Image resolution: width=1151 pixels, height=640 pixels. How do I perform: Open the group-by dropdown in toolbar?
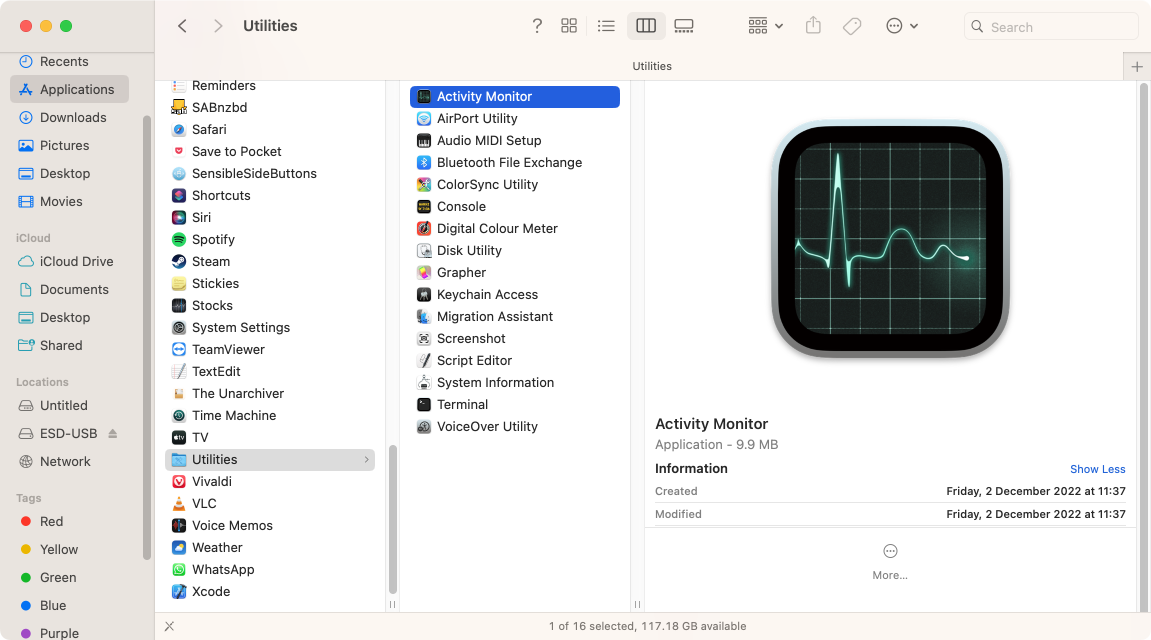coord(766,26)
